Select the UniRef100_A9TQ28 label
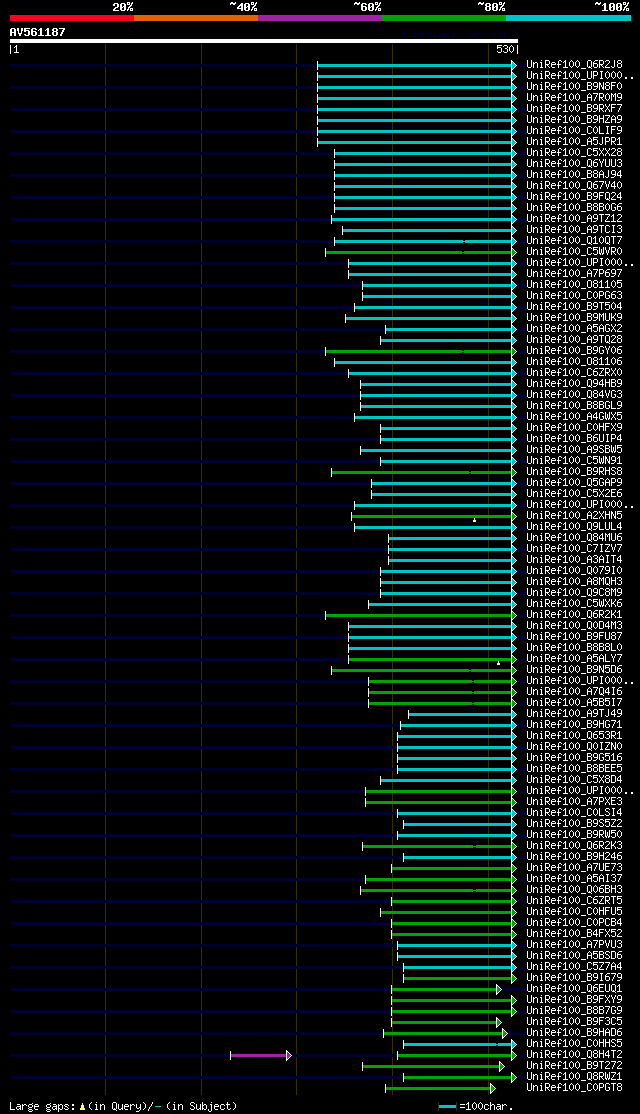 (x=574, y=340)
